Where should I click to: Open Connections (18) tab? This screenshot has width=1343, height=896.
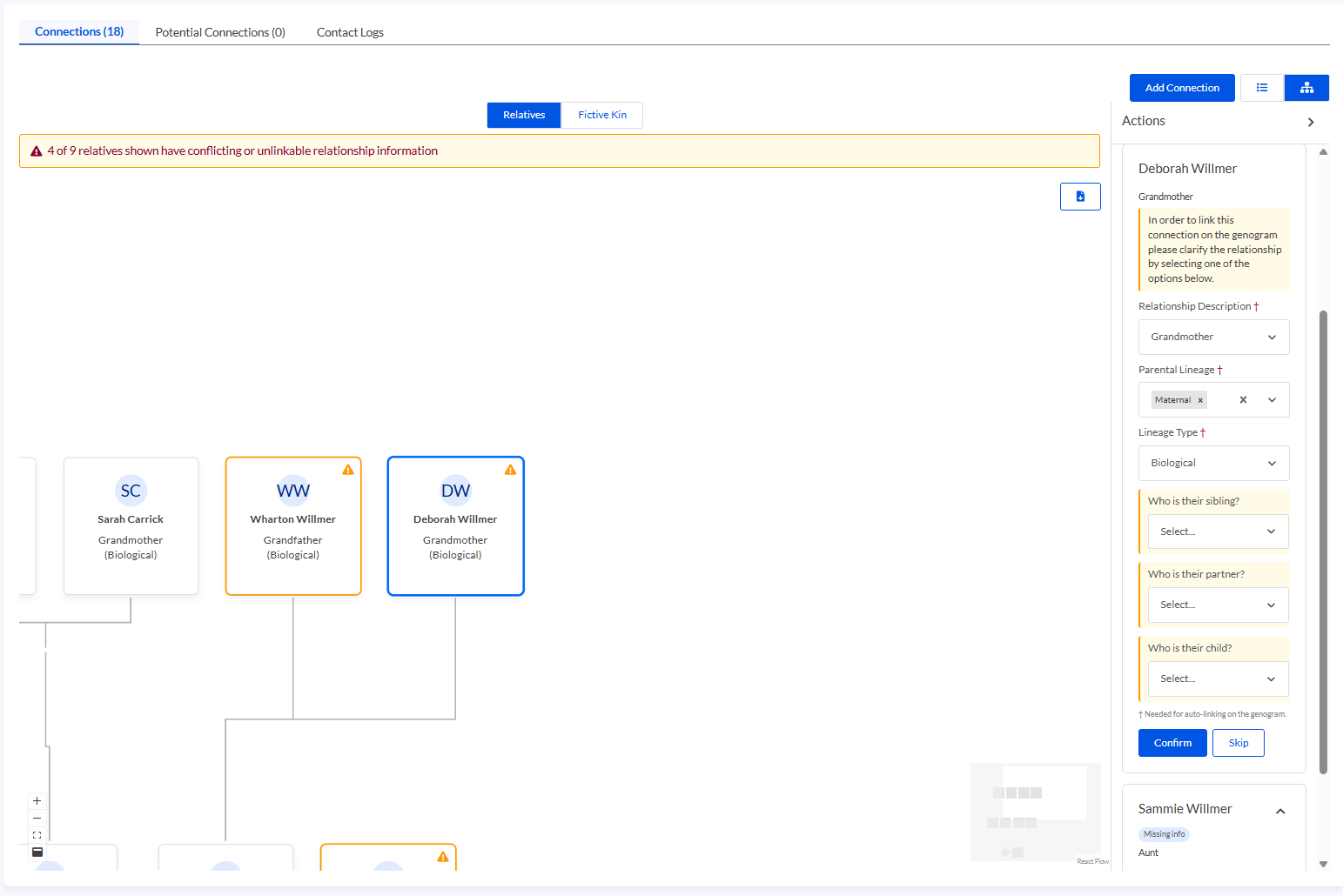79,31
